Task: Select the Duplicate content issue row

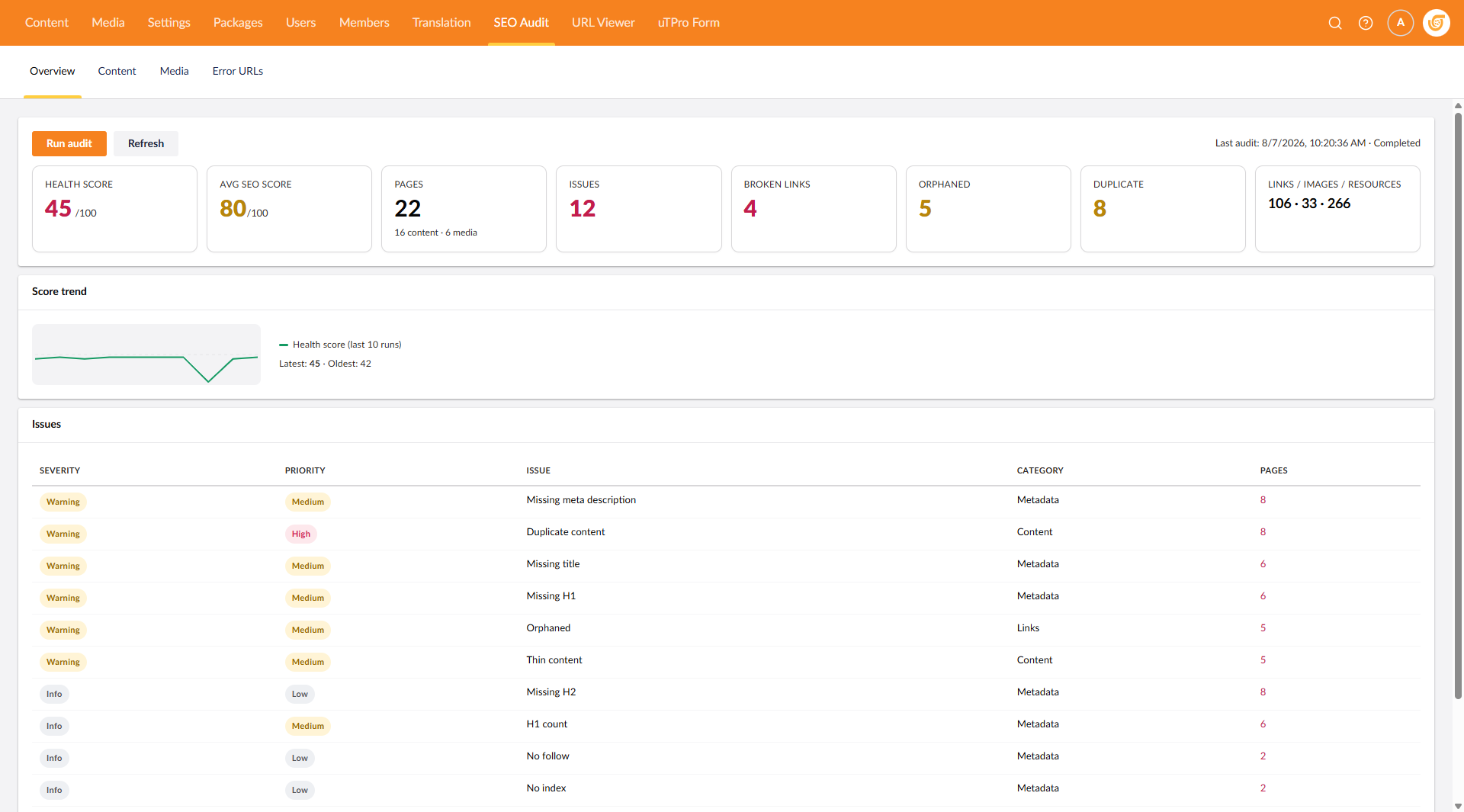Action: pos(726,534)
